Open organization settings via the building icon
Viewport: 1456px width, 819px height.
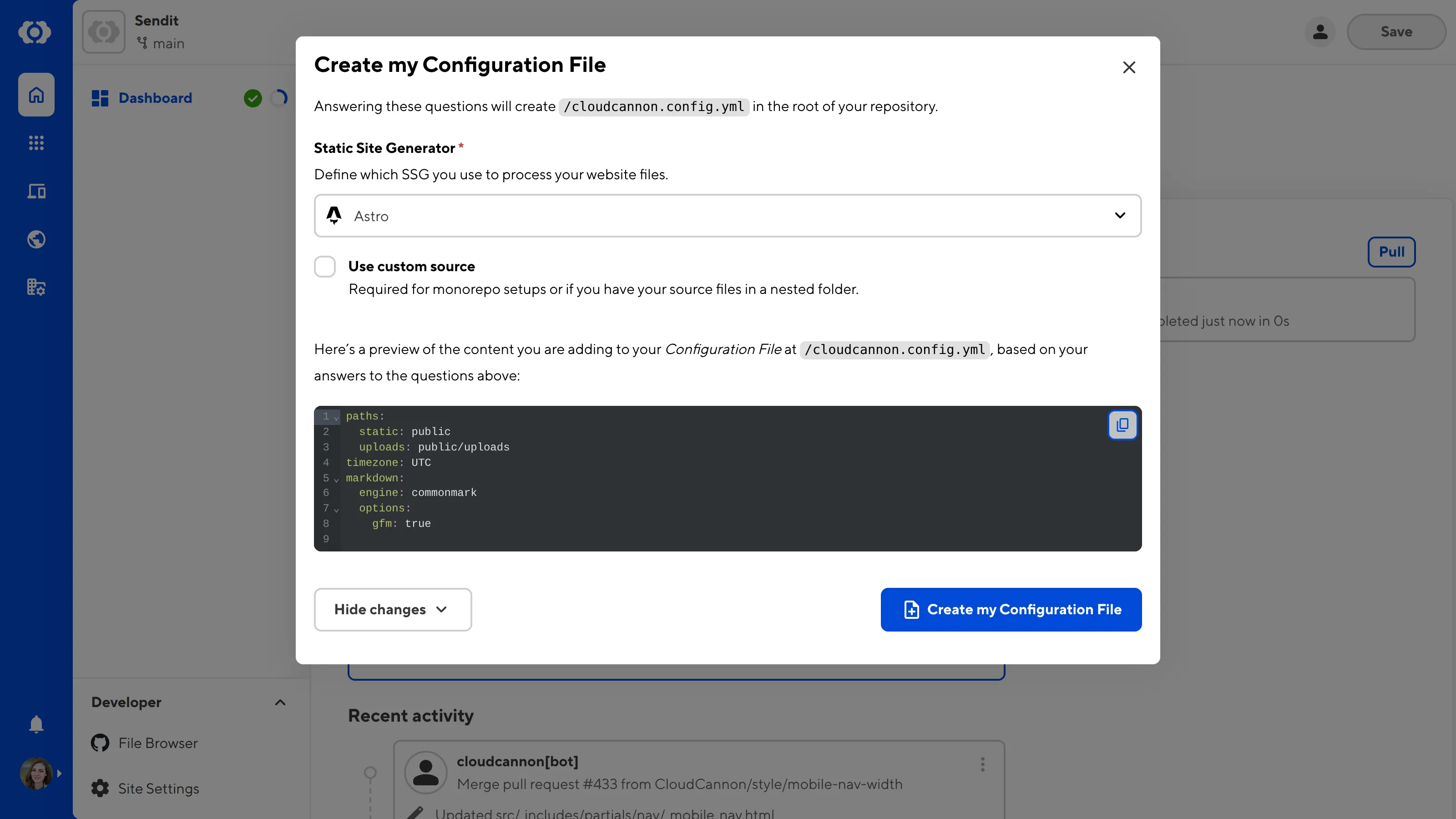tap(35, 287)
